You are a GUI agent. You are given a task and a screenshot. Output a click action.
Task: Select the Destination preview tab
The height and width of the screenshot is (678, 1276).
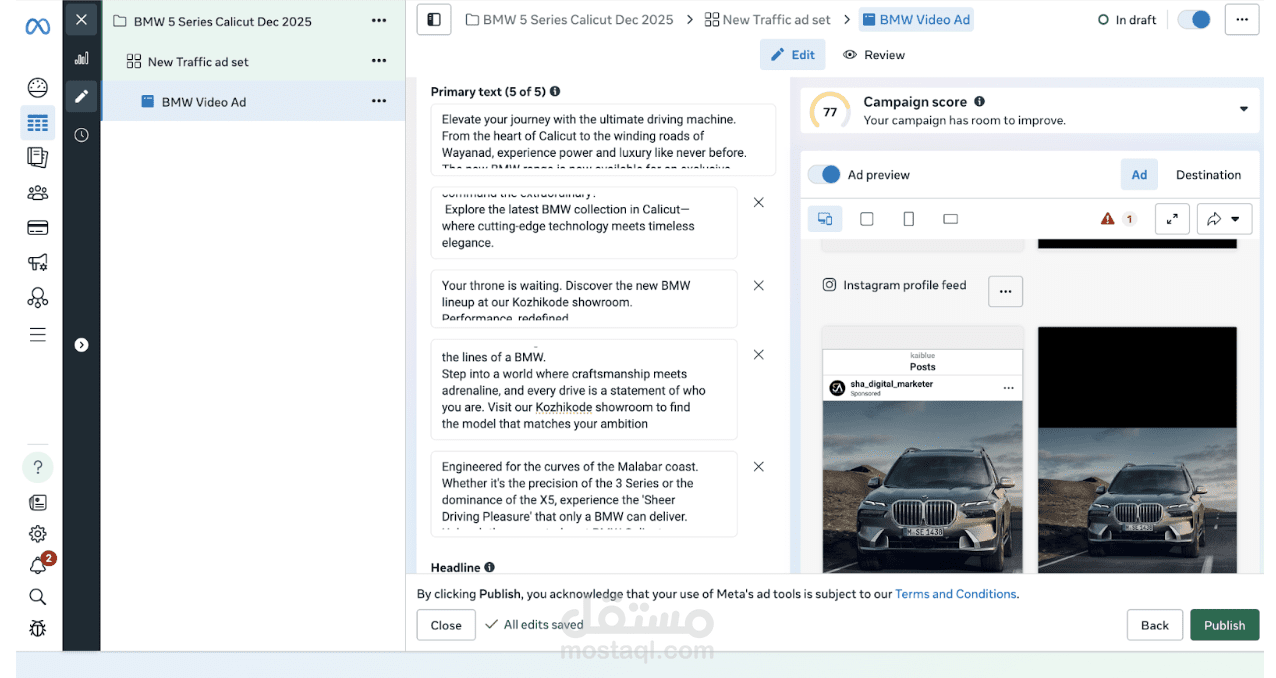pos(1208,174)
